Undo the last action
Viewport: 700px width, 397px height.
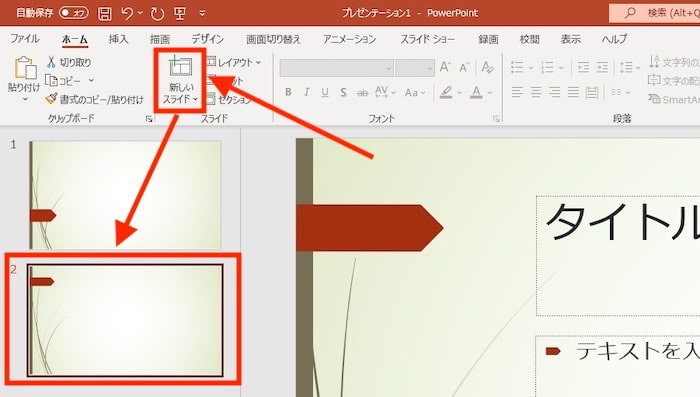127,13
